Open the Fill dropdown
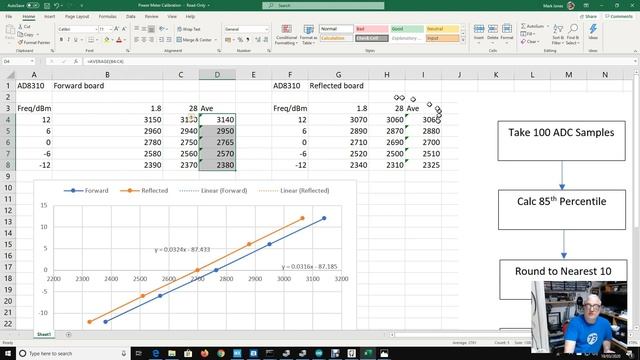 point(528,34)
